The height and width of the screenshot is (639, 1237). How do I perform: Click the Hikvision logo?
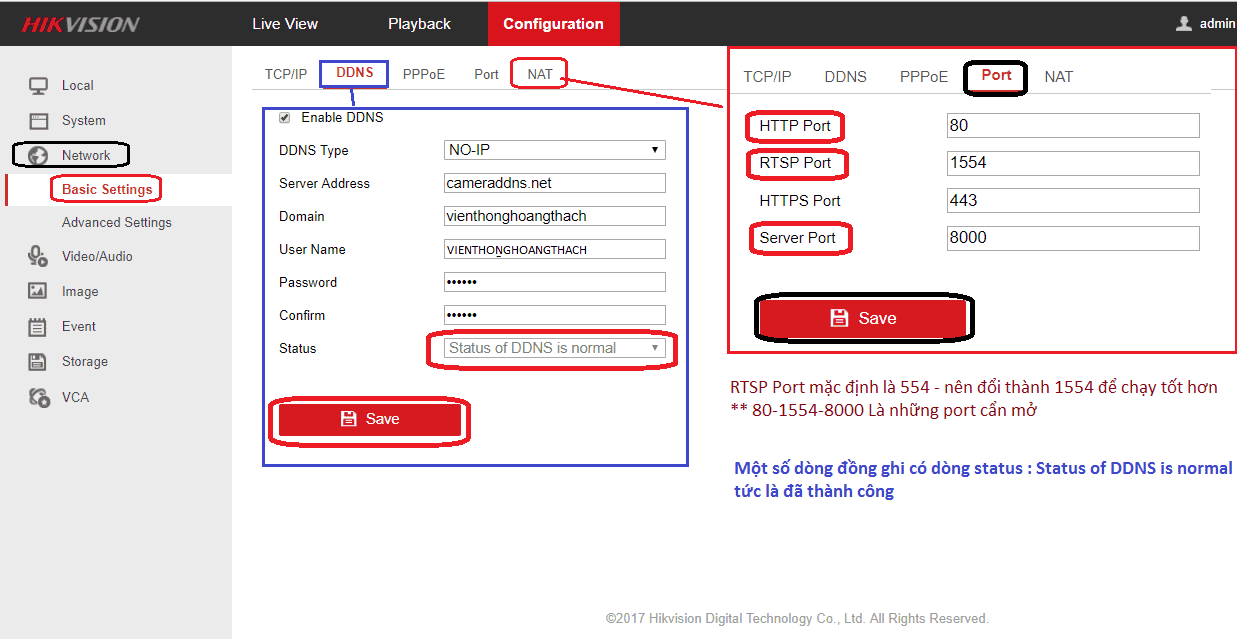click(81, 24)
